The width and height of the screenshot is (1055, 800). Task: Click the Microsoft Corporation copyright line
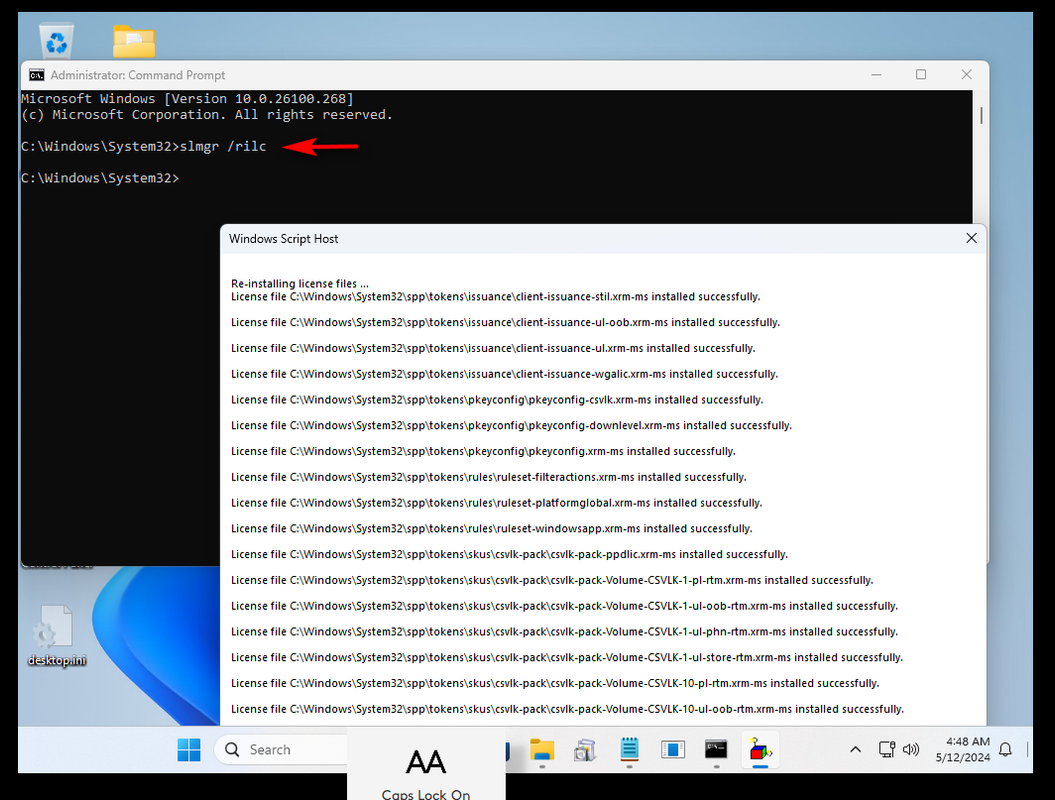207,115
